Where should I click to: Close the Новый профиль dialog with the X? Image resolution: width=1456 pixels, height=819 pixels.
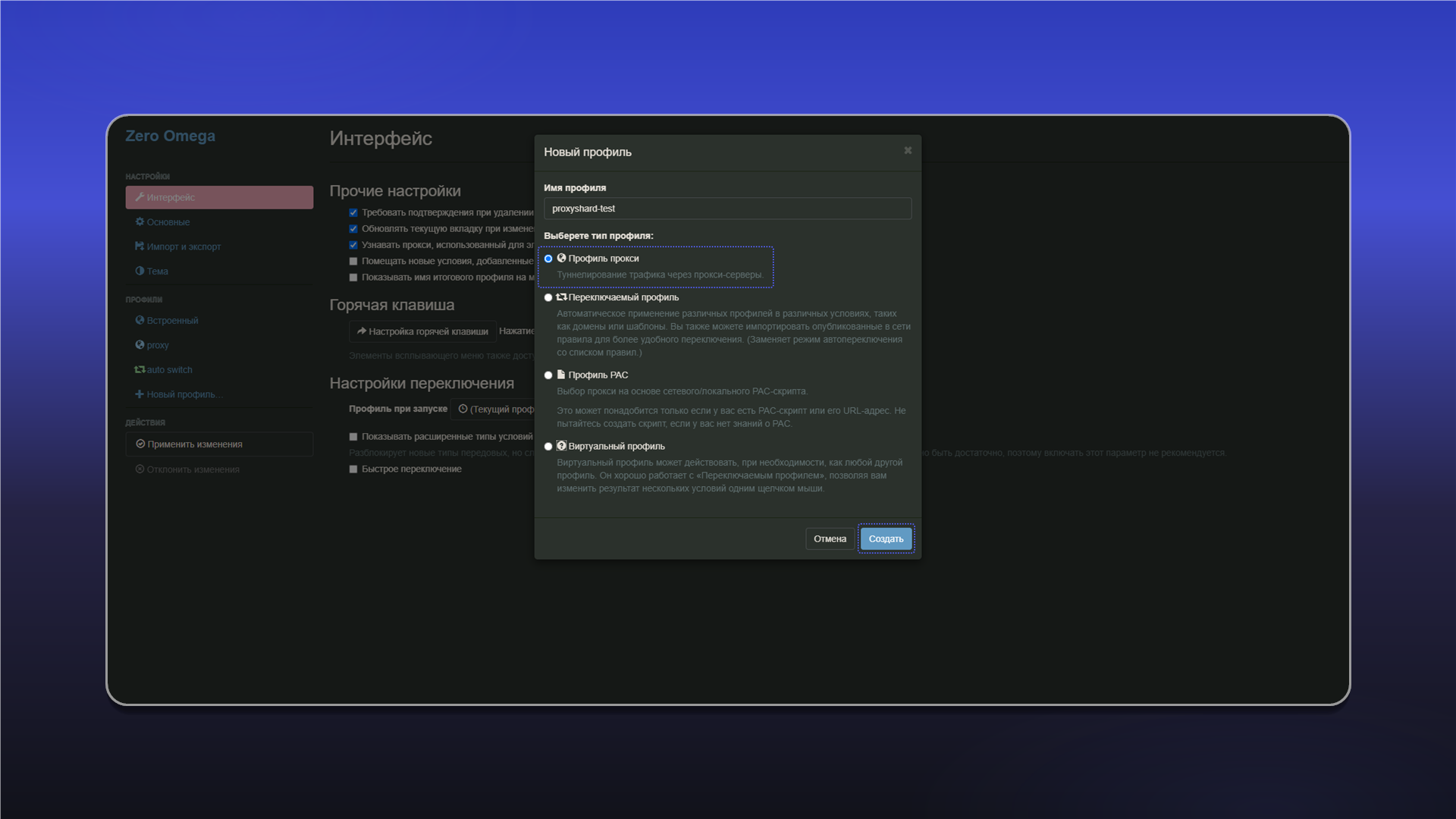point(908,150)
